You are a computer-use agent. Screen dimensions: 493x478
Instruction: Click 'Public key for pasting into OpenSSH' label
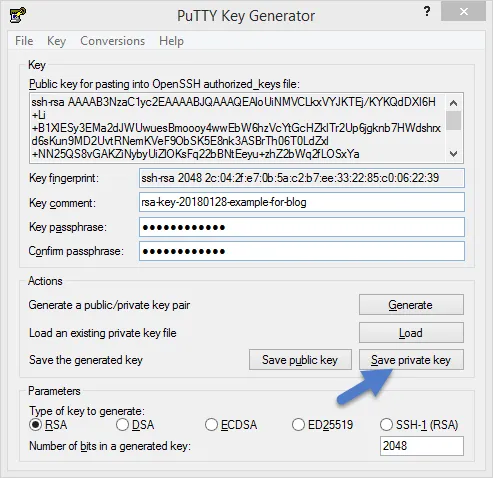164,84
